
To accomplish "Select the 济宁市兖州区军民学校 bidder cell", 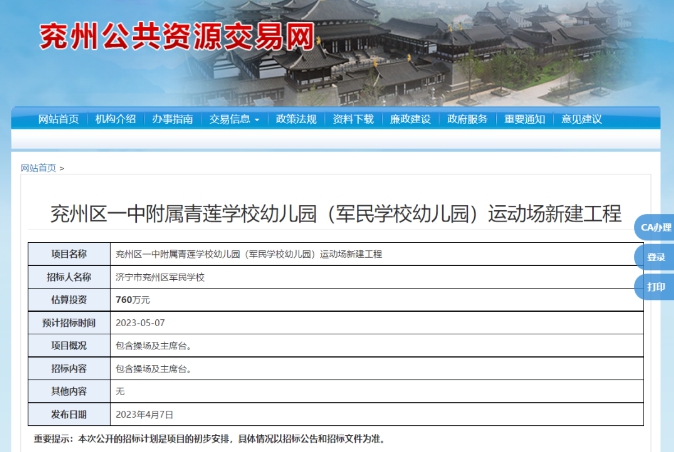I will pos(160,277).
